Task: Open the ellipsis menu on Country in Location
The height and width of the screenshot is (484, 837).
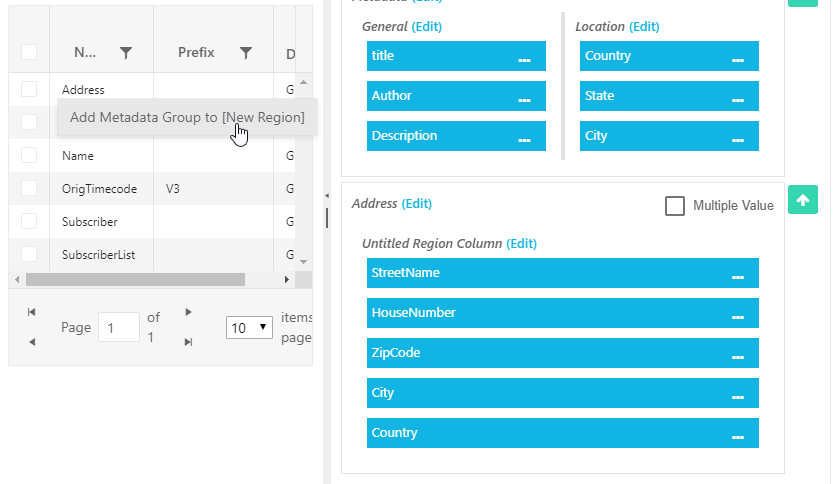Action: click(x=738, y=57)
